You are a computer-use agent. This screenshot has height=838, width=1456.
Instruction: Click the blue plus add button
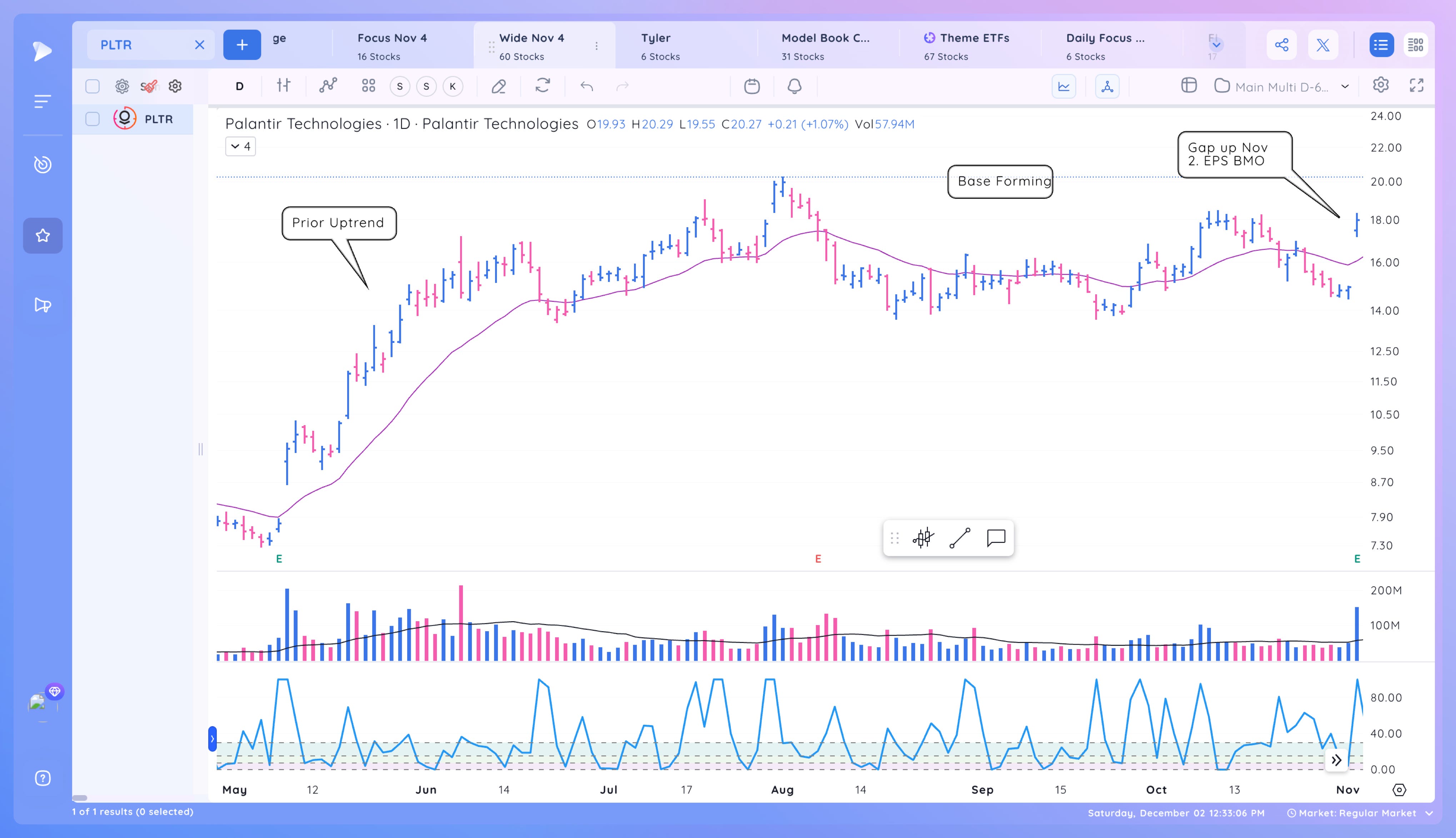tap(242, 45)
